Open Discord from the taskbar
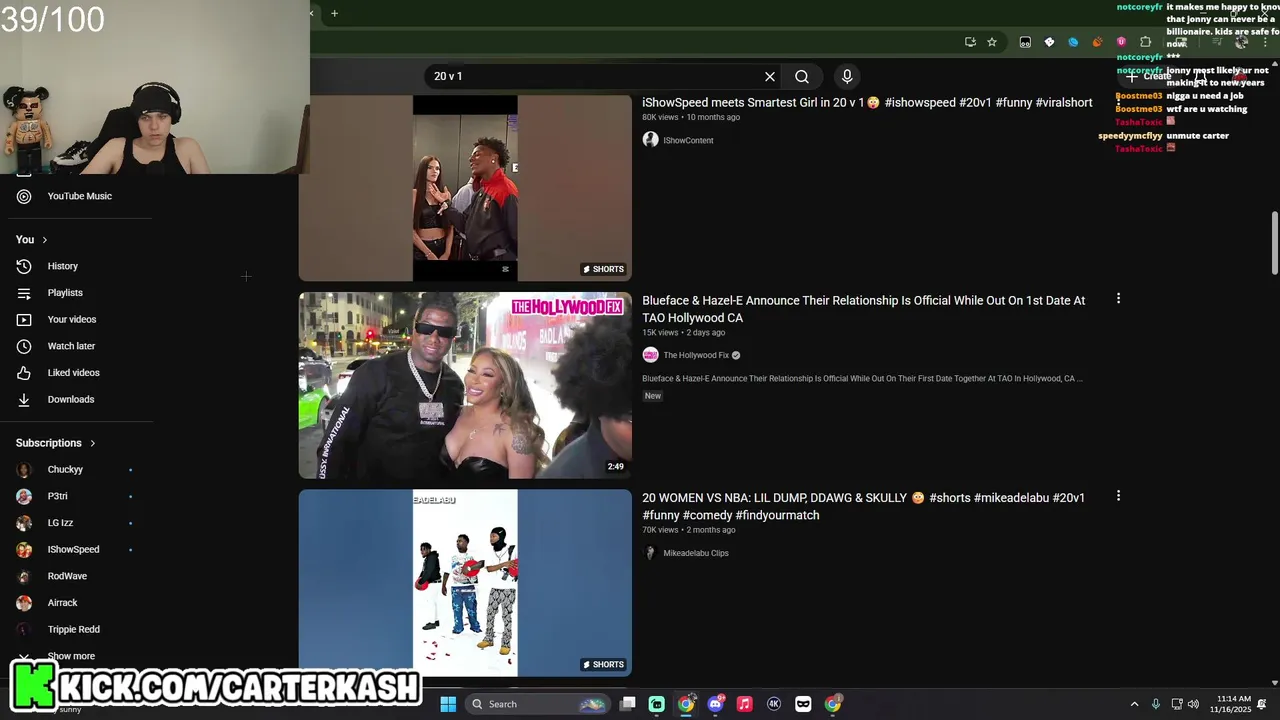The image size is (1280, 720). [x=715, y=704]
